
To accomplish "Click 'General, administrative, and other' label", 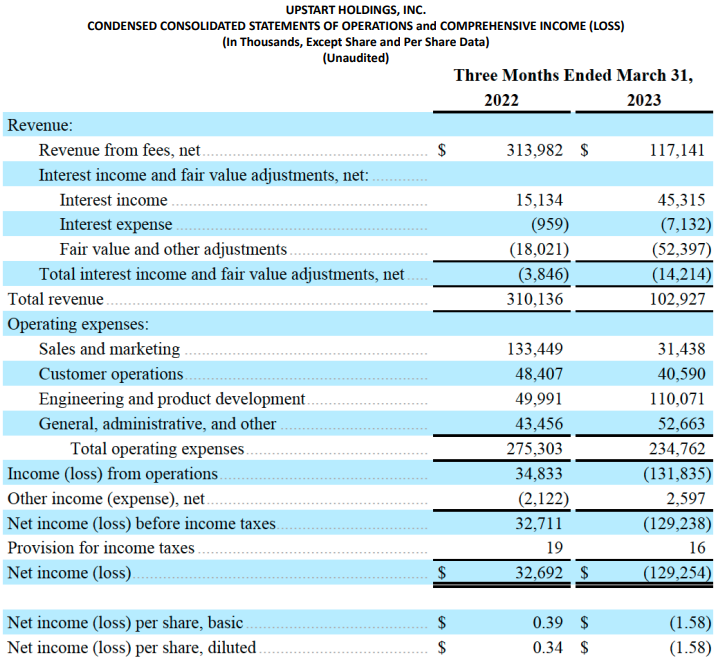I will coord(158,424).
